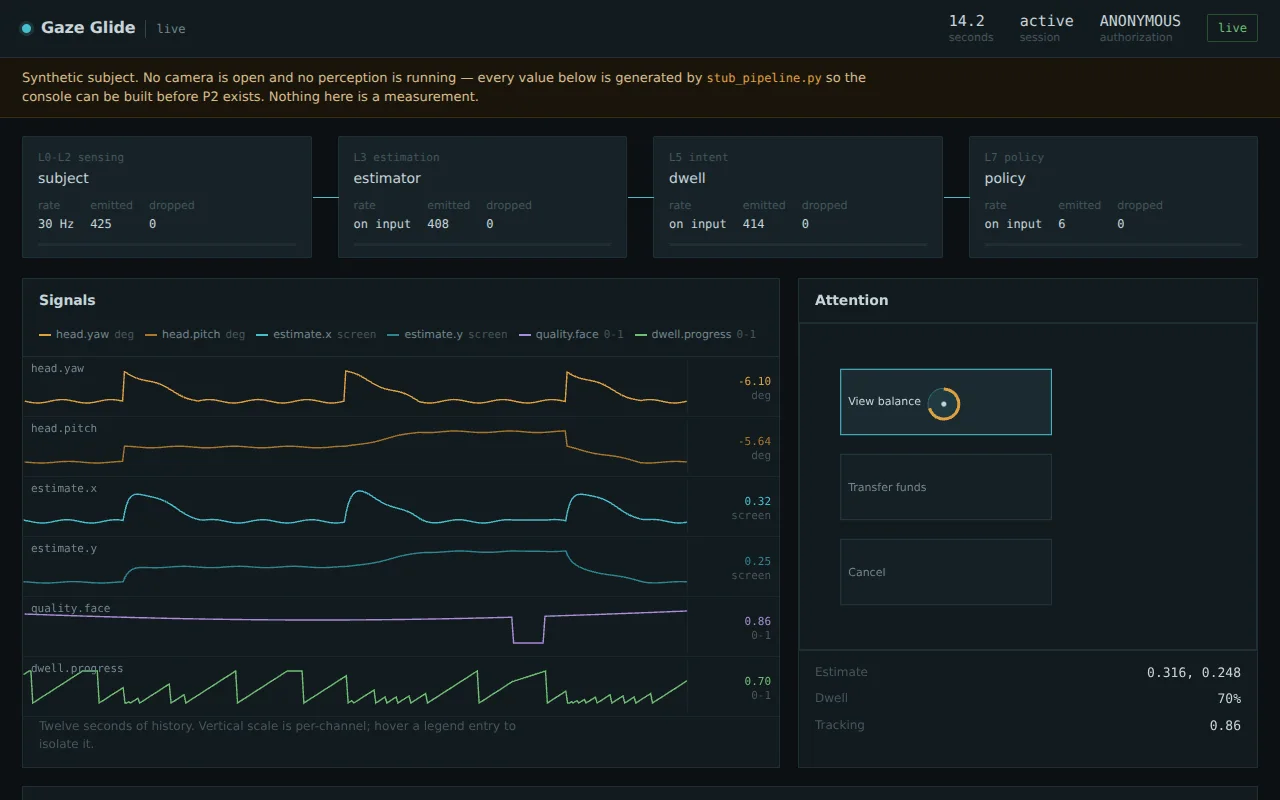The height and width of the screenshot is (800, 1280).
Task: Click the green live badge in the header
Action: (x=1232, y=28)
